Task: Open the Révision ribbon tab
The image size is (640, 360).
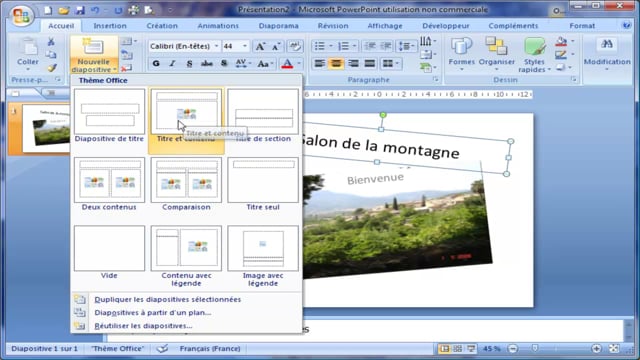Action: pyautogui.click(x=333, y=26)
